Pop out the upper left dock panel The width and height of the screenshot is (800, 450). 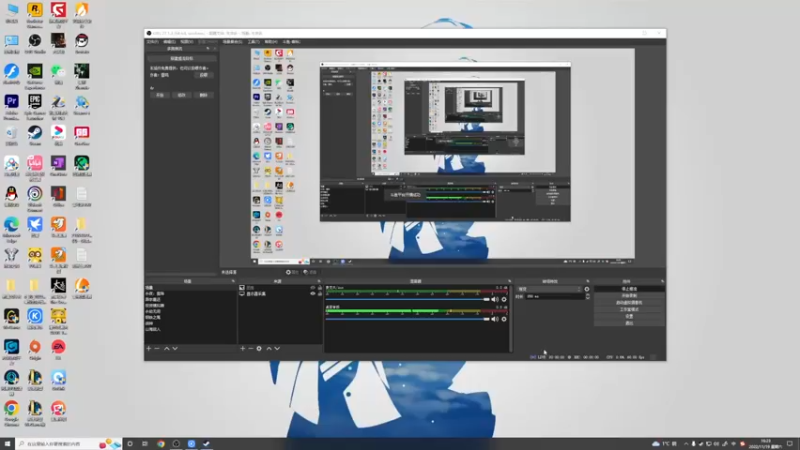click(208, 48)
